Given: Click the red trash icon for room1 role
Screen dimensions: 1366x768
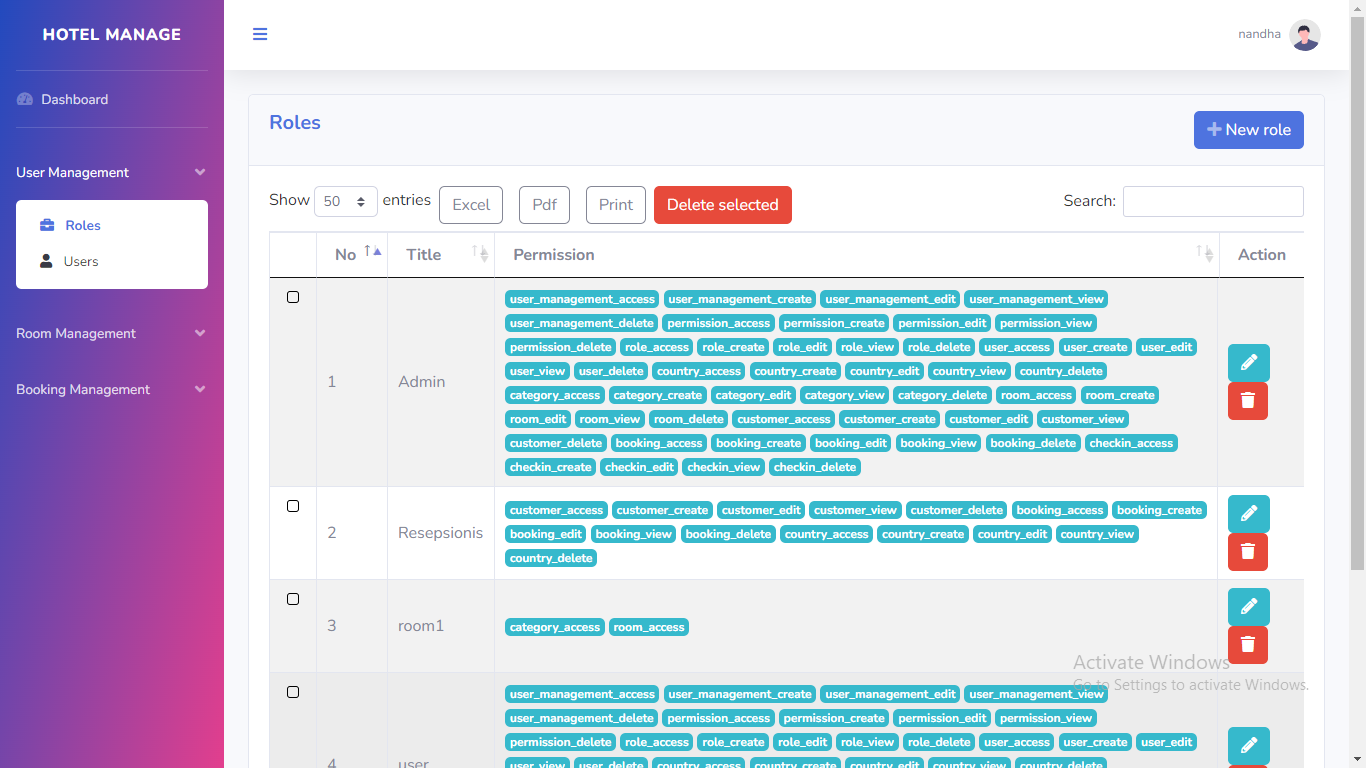Looking at the screenshot, I should tap(1247, 645).
